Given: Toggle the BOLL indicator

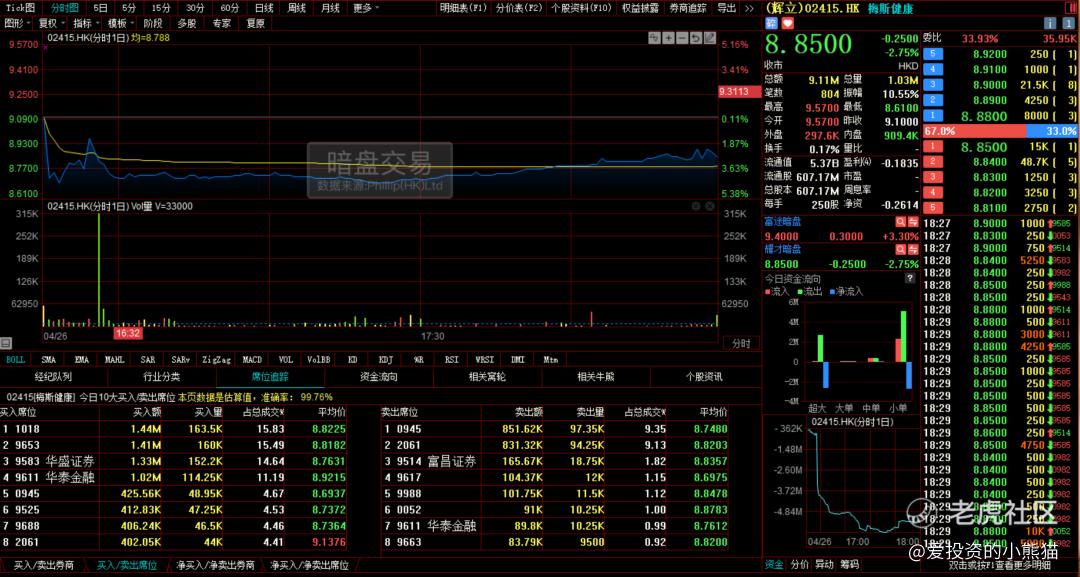Looking at the screenshot, I should coord(15,359).
